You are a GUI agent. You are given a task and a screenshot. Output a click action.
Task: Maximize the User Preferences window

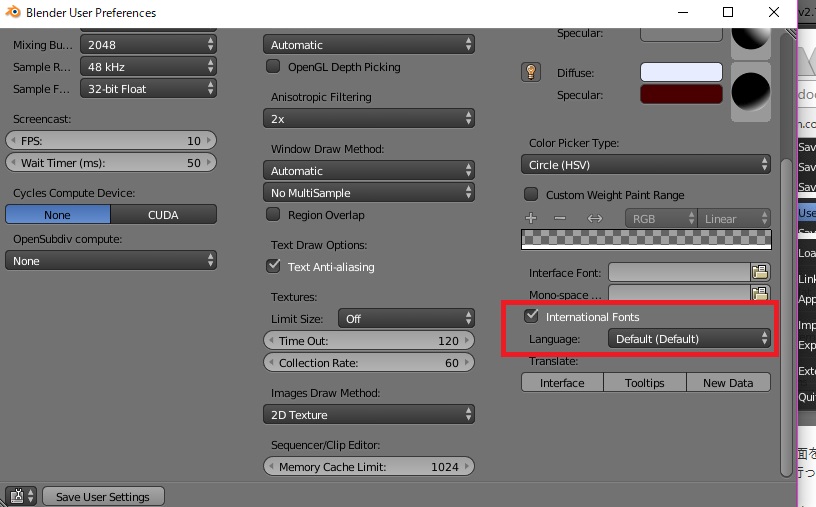(728, 12)
